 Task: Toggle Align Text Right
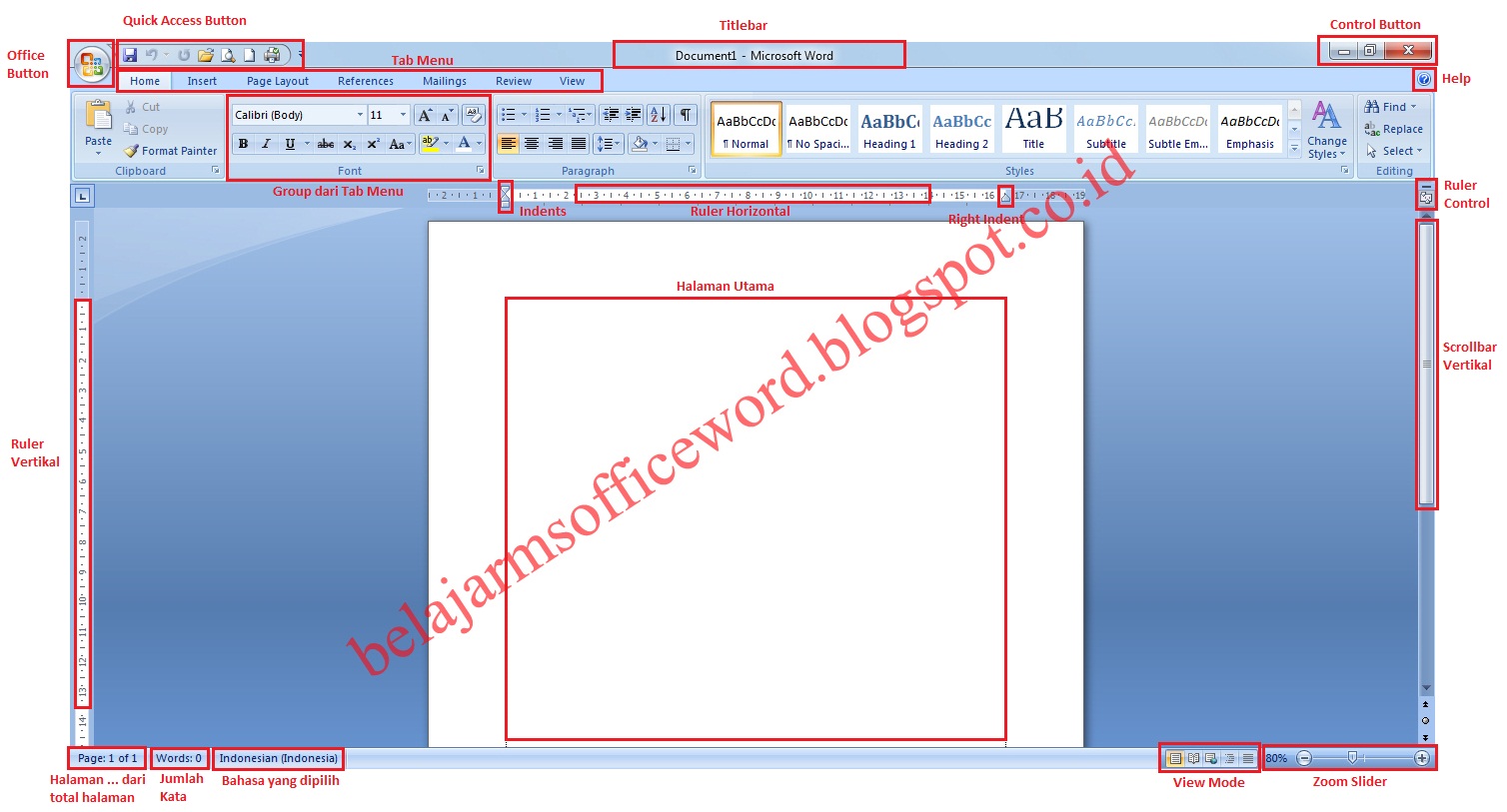coord(555,144)
